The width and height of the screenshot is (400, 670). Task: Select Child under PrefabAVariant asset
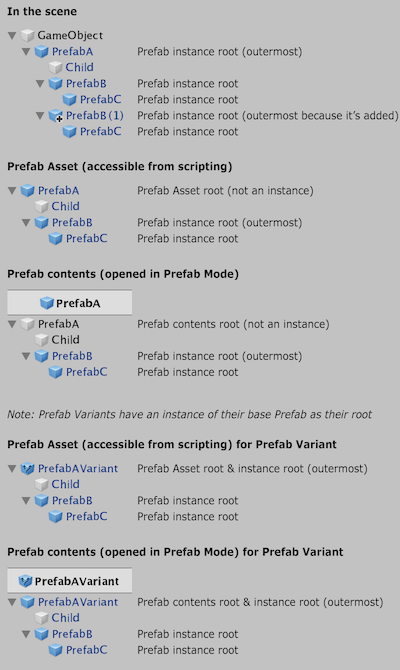pos(65,485)
